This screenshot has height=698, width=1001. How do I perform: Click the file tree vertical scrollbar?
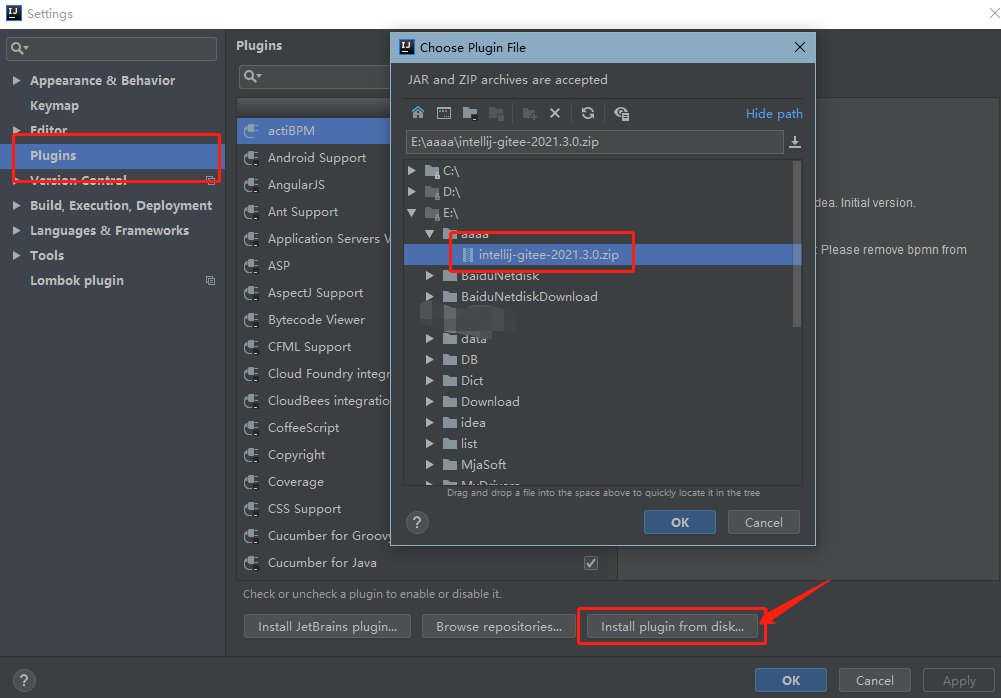coord(797,244)
